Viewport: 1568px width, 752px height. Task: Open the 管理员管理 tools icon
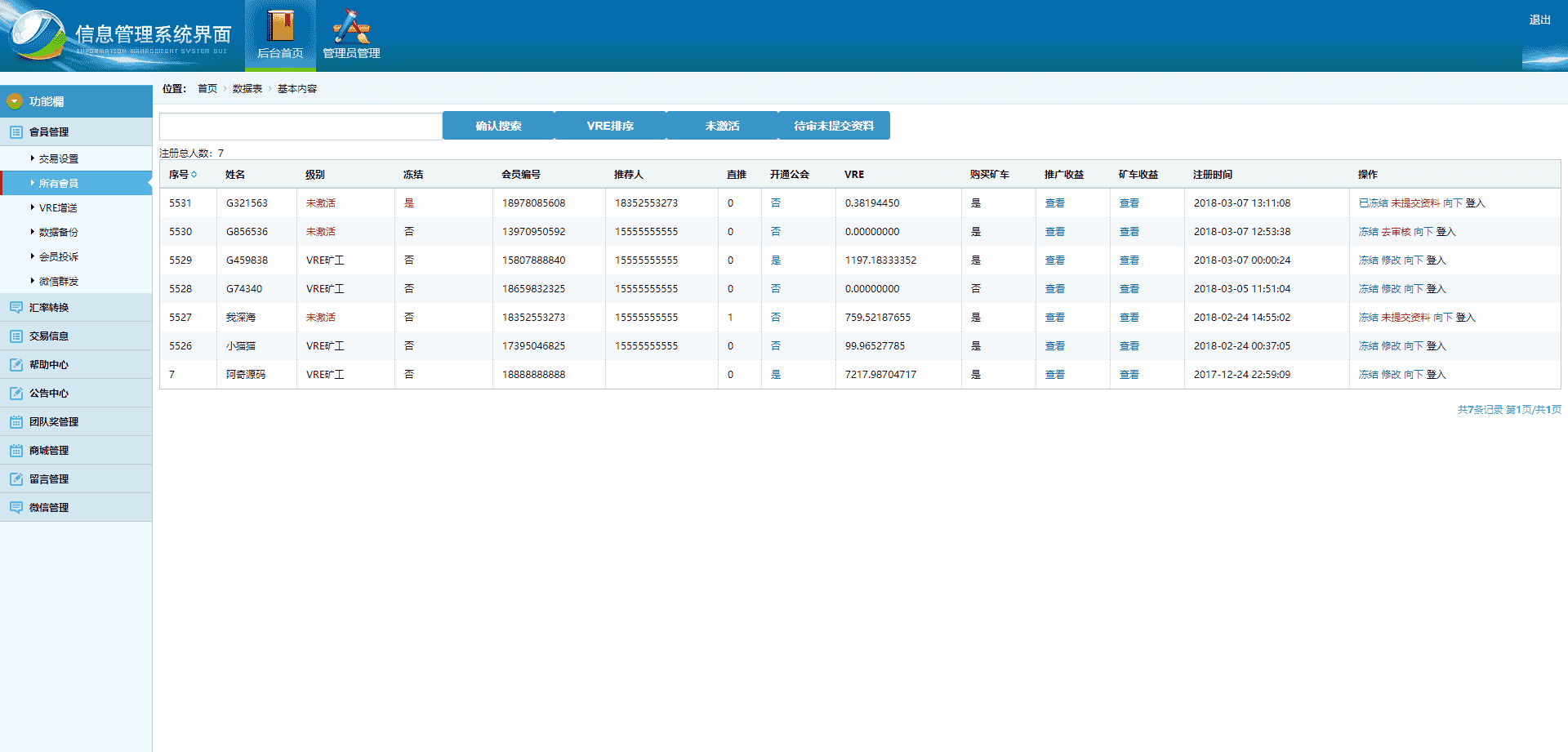pyautogui.click(x=351, y=26)
